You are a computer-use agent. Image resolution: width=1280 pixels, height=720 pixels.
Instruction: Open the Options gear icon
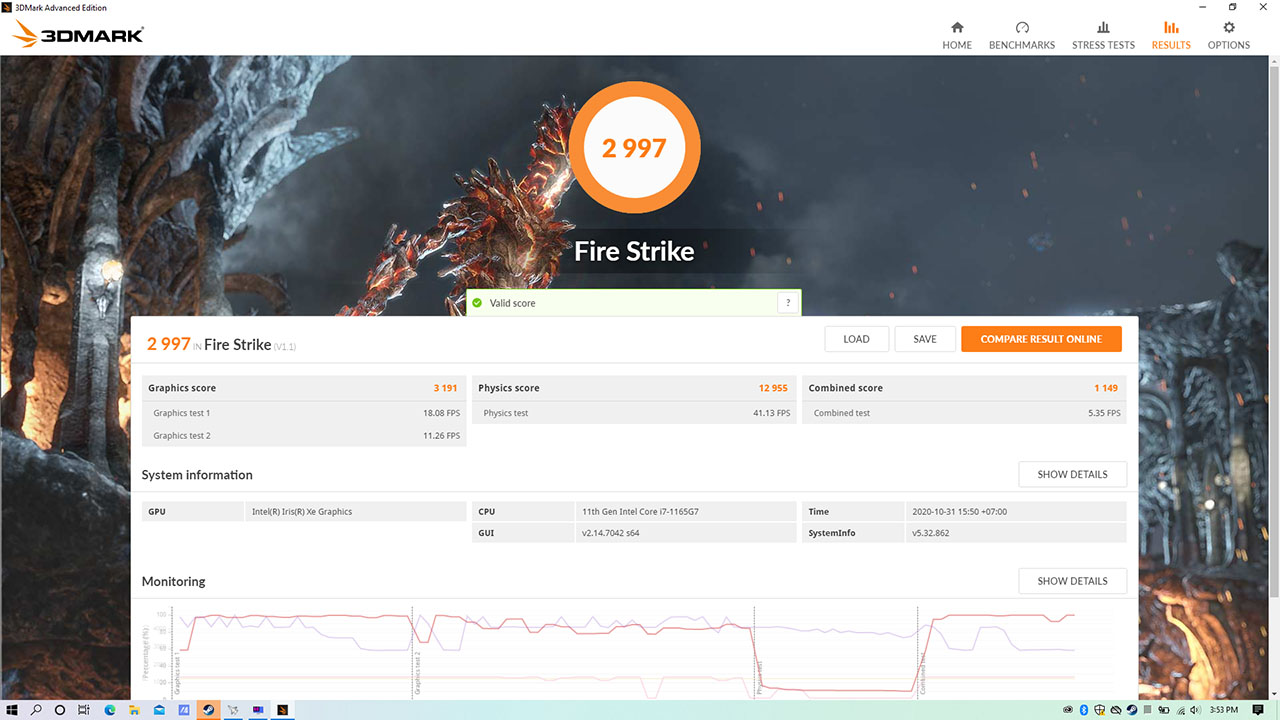pyautogui.click(x=1229, y=27)
